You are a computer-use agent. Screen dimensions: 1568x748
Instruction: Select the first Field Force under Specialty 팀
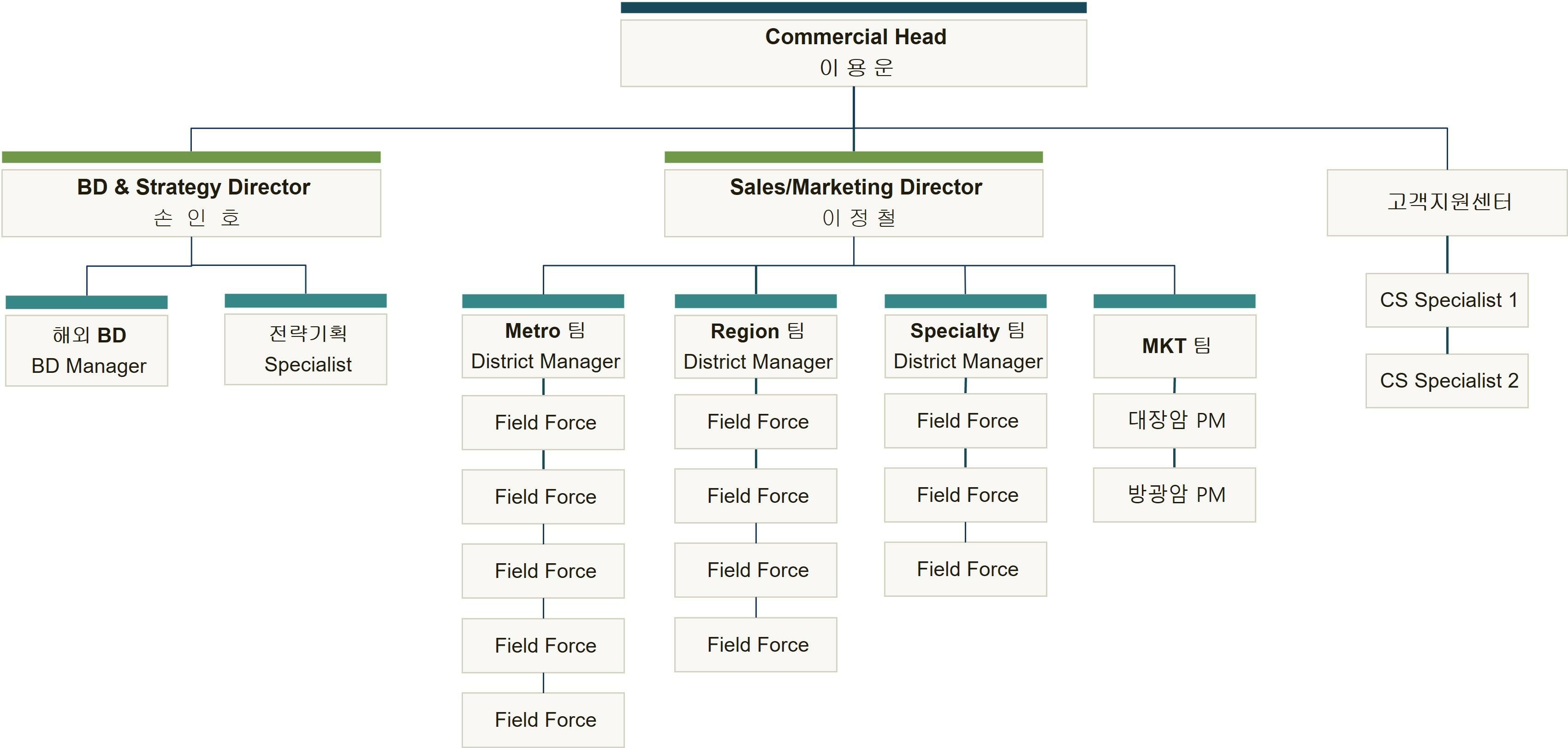(965, 421)
